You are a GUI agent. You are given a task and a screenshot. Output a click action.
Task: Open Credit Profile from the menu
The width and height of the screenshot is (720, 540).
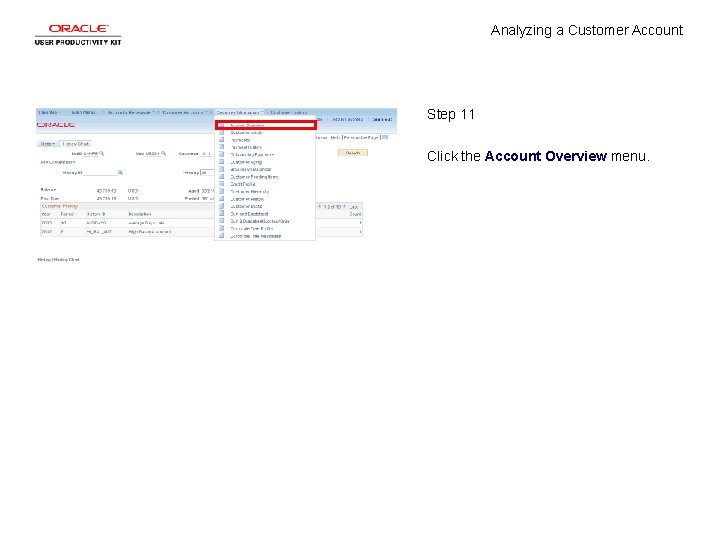(x=242, y=184)
